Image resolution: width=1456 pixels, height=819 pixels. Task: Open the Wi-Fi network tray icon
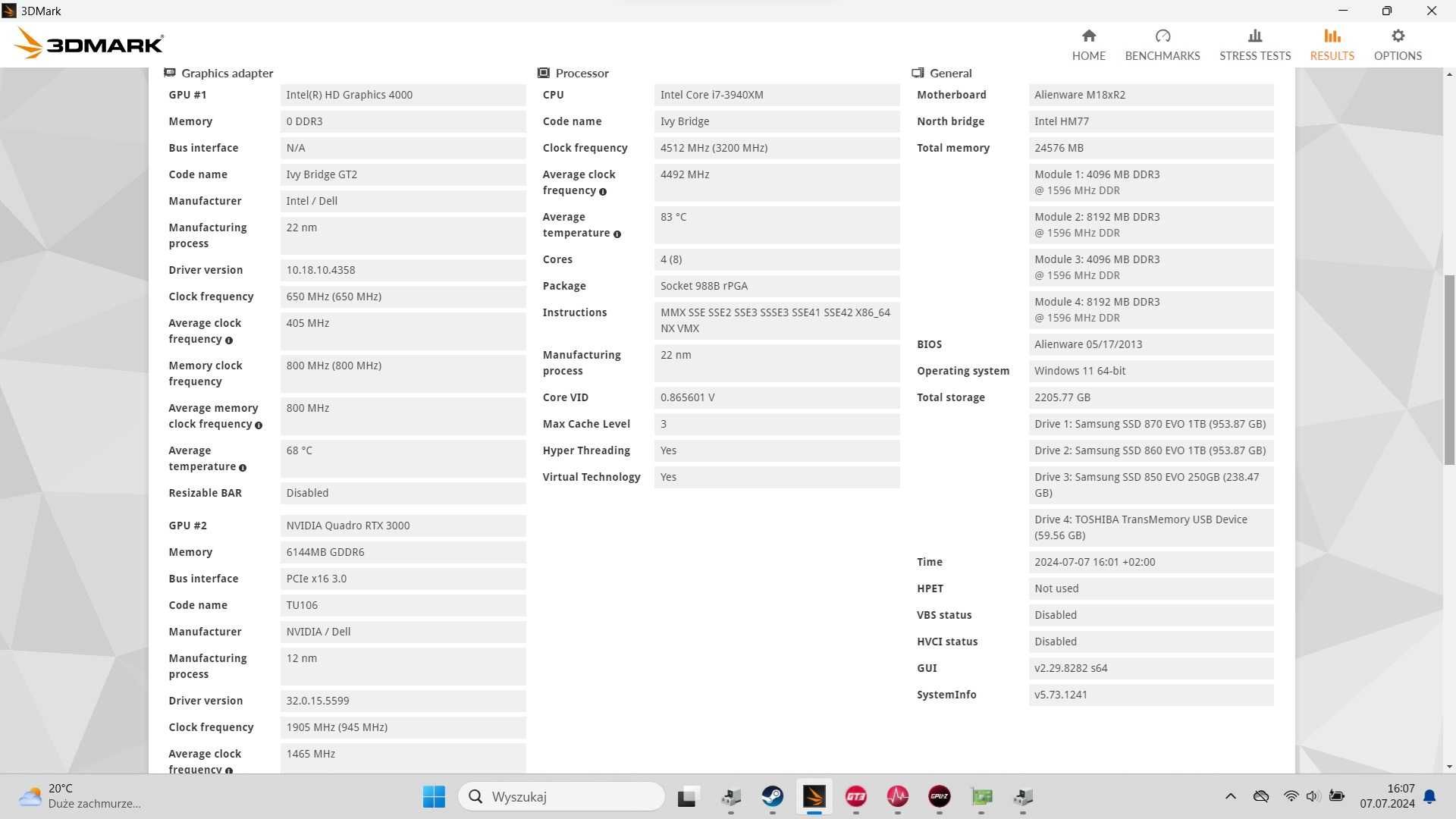pyautogui.click(x=1290, y=796)
